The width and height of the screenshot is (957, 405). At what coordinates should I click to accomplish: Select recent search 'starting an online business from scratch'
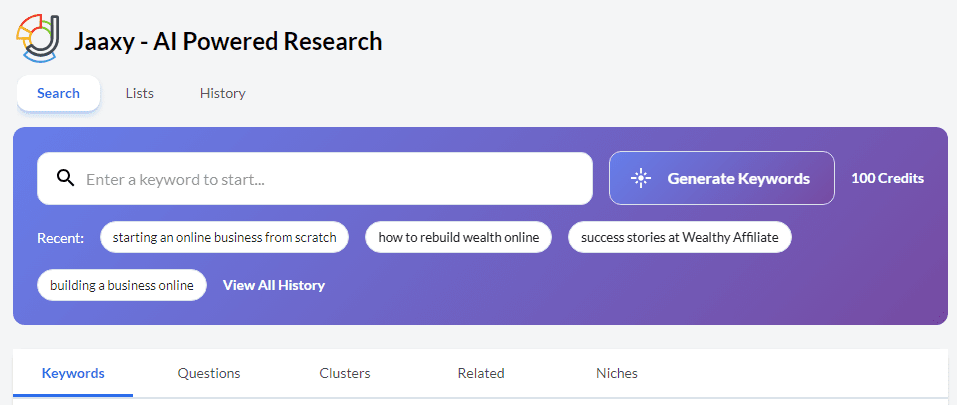tap(224, 237)
